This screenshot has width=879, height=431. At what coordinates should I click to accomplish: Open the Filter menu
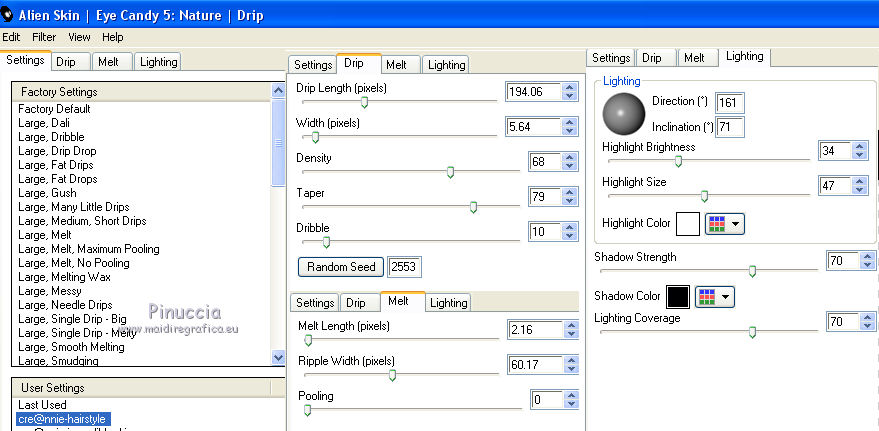click(44, 37)
